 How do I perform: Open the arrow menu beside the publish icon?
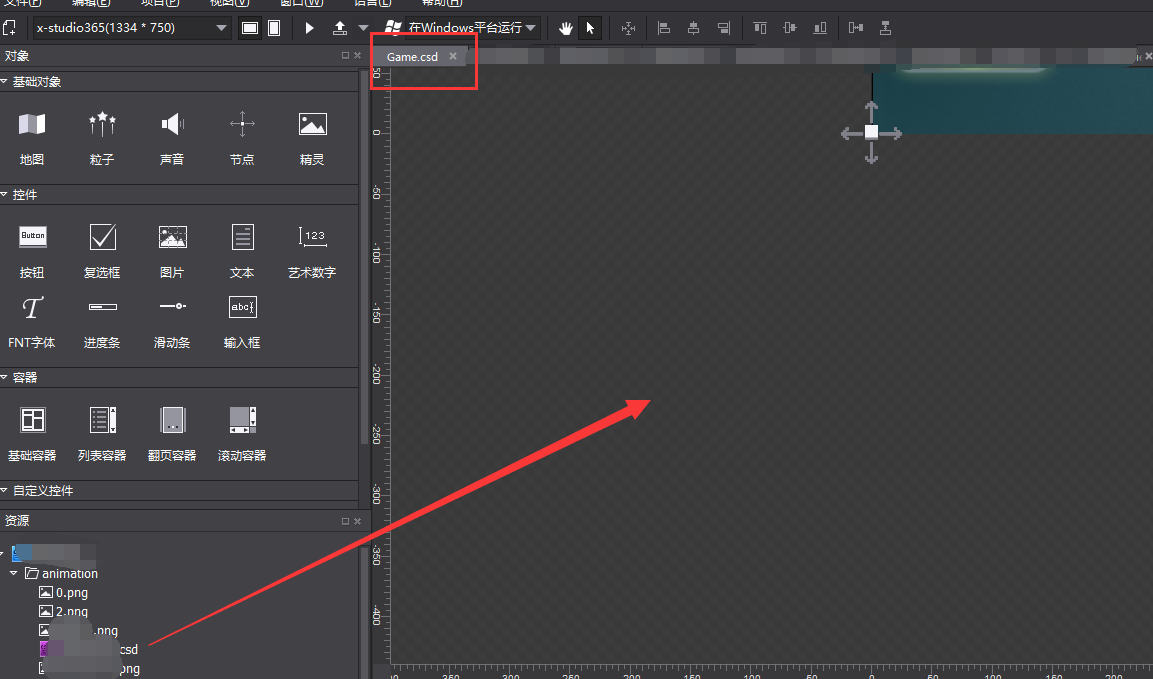click(x=363, y=28)
